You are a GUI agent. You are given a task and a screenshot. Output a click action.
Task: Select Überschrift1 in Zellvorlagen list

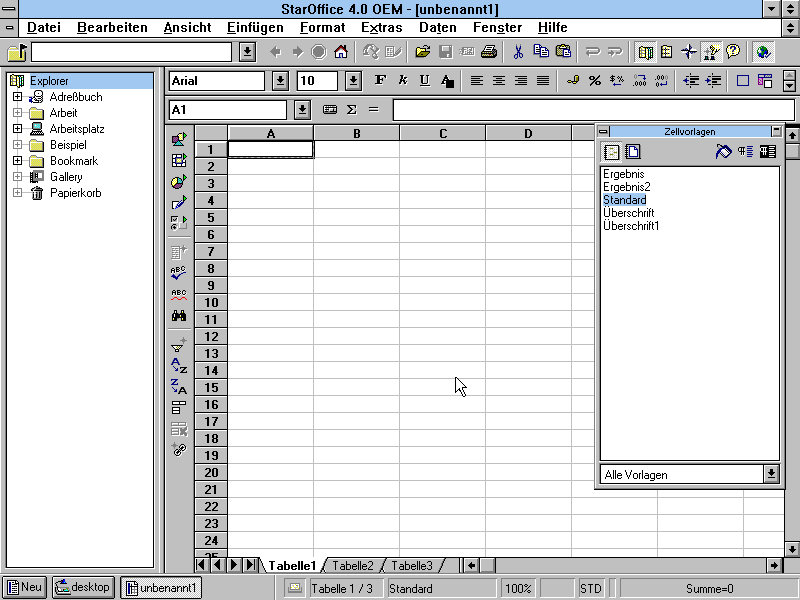pos(631,226)
